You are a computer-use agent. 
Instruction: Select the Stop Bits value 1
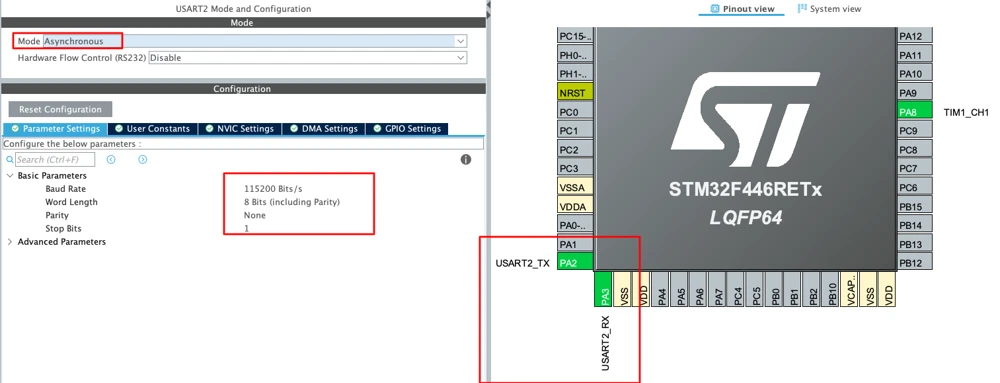(x=246, y=228)
